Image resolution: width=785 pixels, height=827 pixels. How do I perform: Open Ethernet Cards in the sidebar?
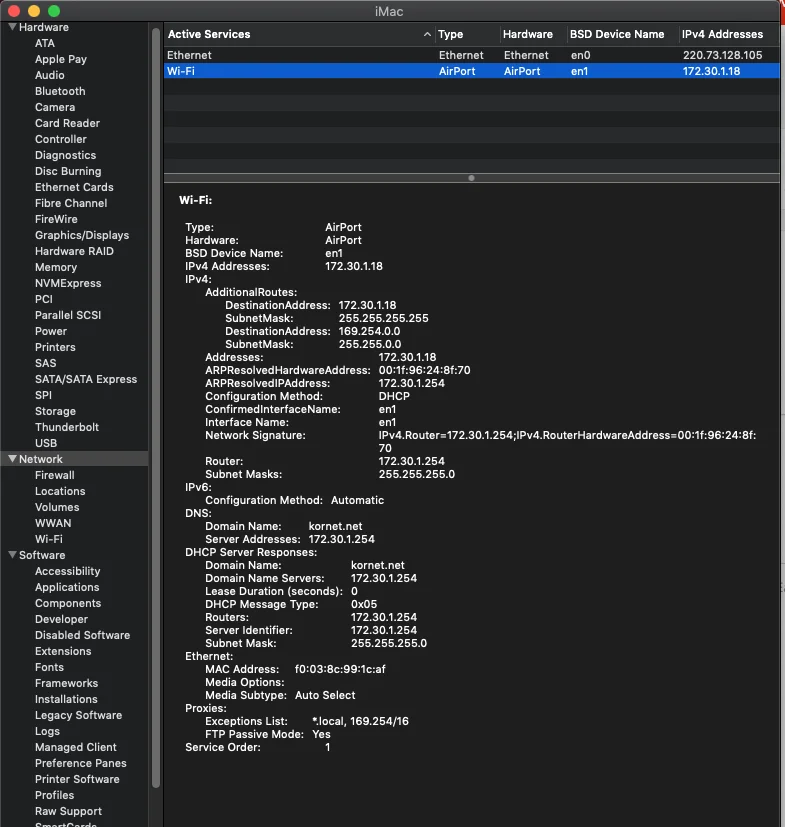pyautogui.click(x=74, y=187)
